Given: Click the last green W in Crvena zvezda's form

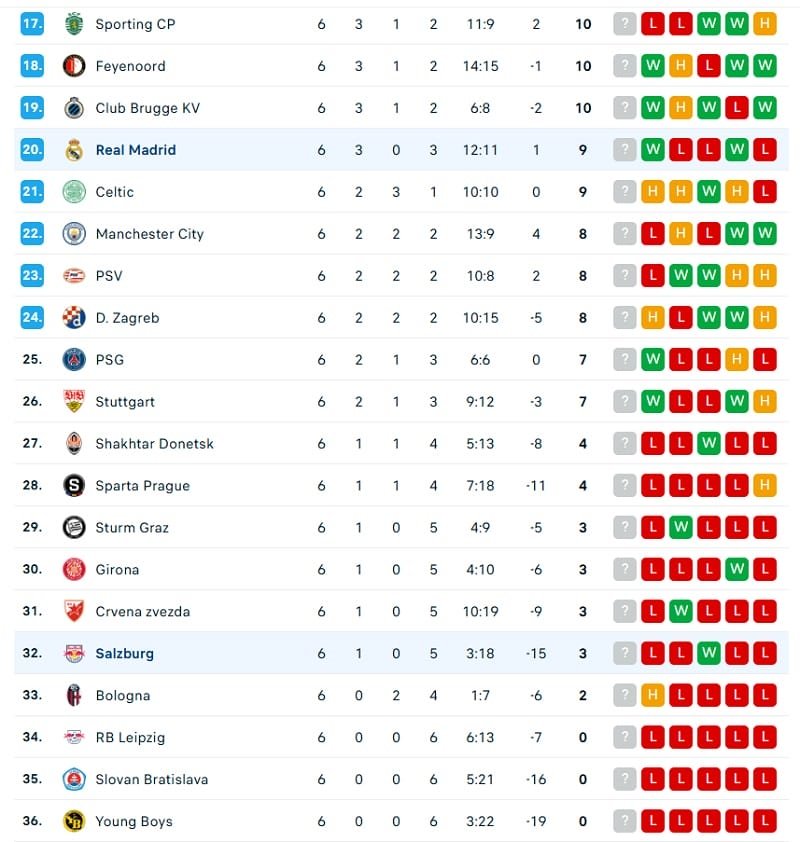Looking at the screenshot, I should pos(682,611).
